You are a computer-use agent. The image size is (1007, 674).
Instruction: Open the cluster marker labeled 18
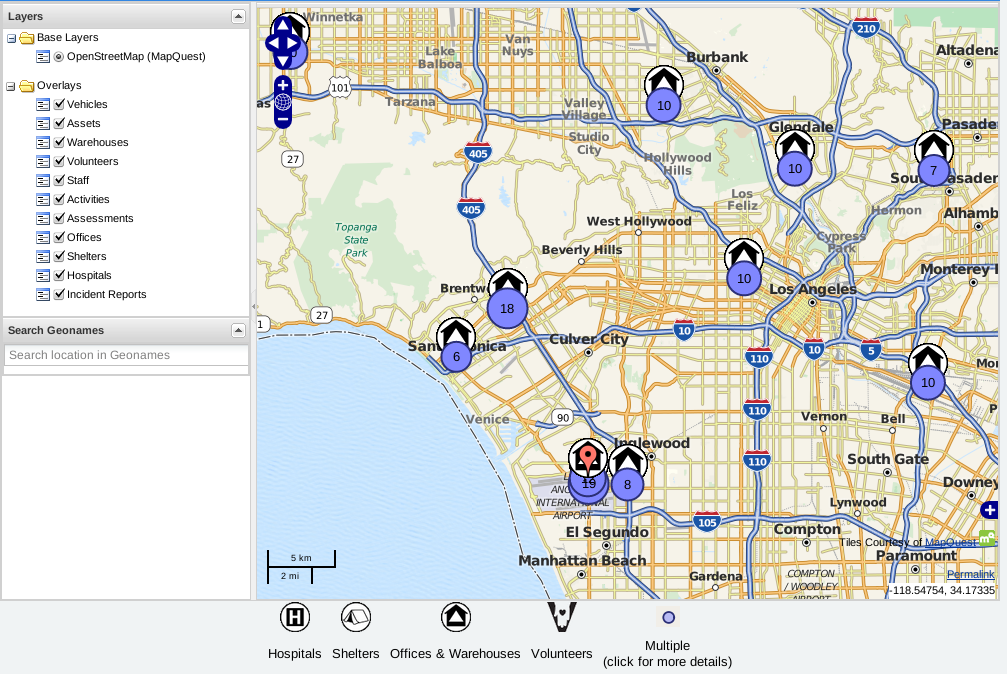(x=507, y=308)
